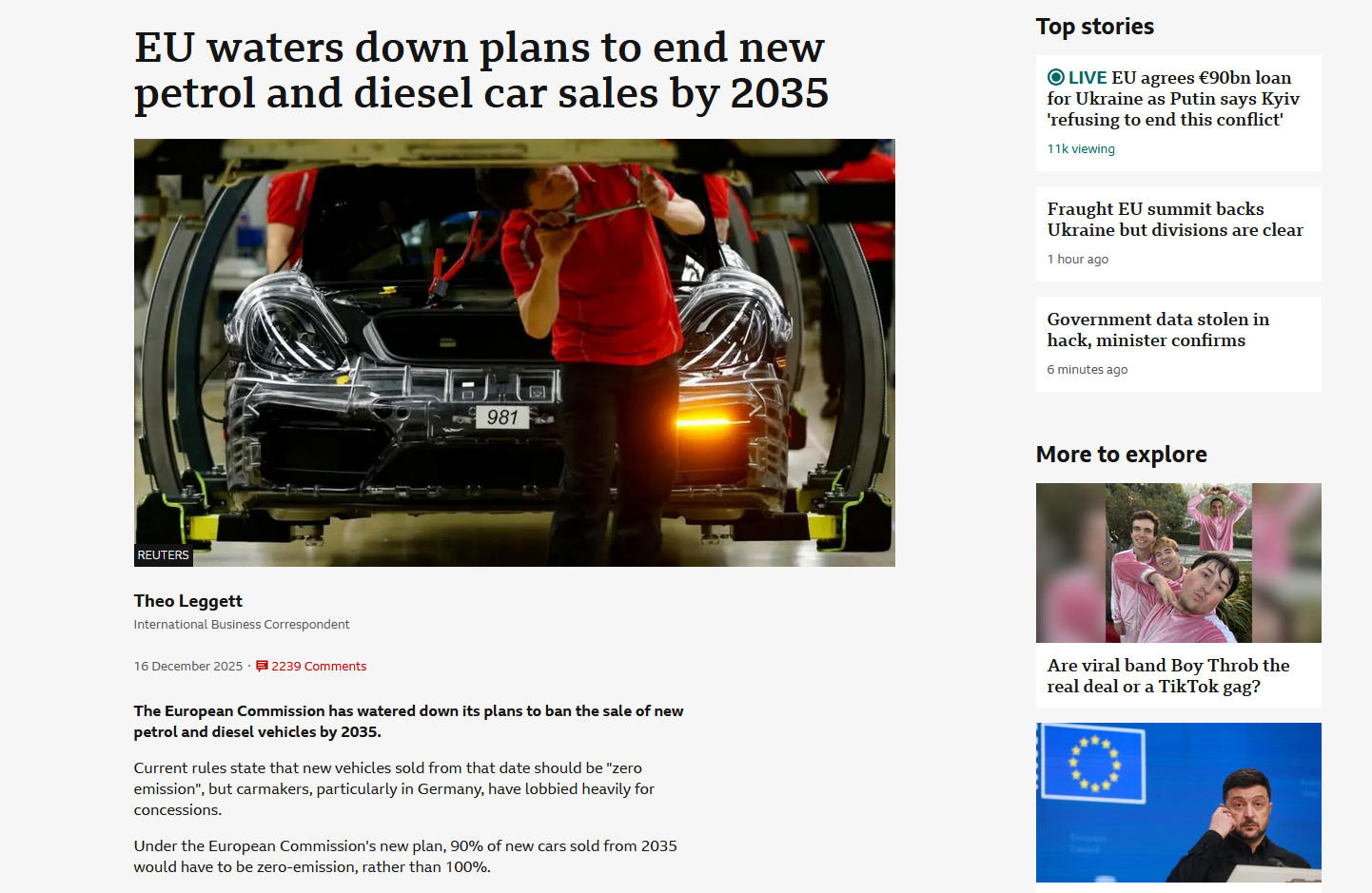
Task: Click the REUTERS image credit label
Action: pyautogui.click(x=164, y=555)
